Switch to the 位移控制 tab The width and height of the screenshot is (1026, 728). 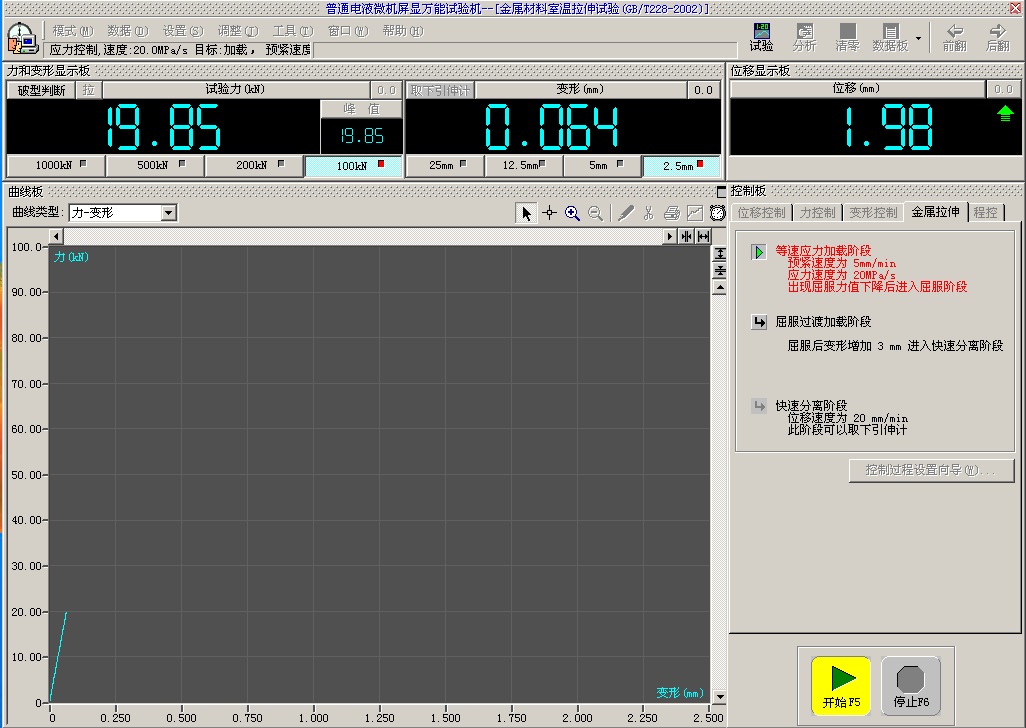[x=761, y=212]
